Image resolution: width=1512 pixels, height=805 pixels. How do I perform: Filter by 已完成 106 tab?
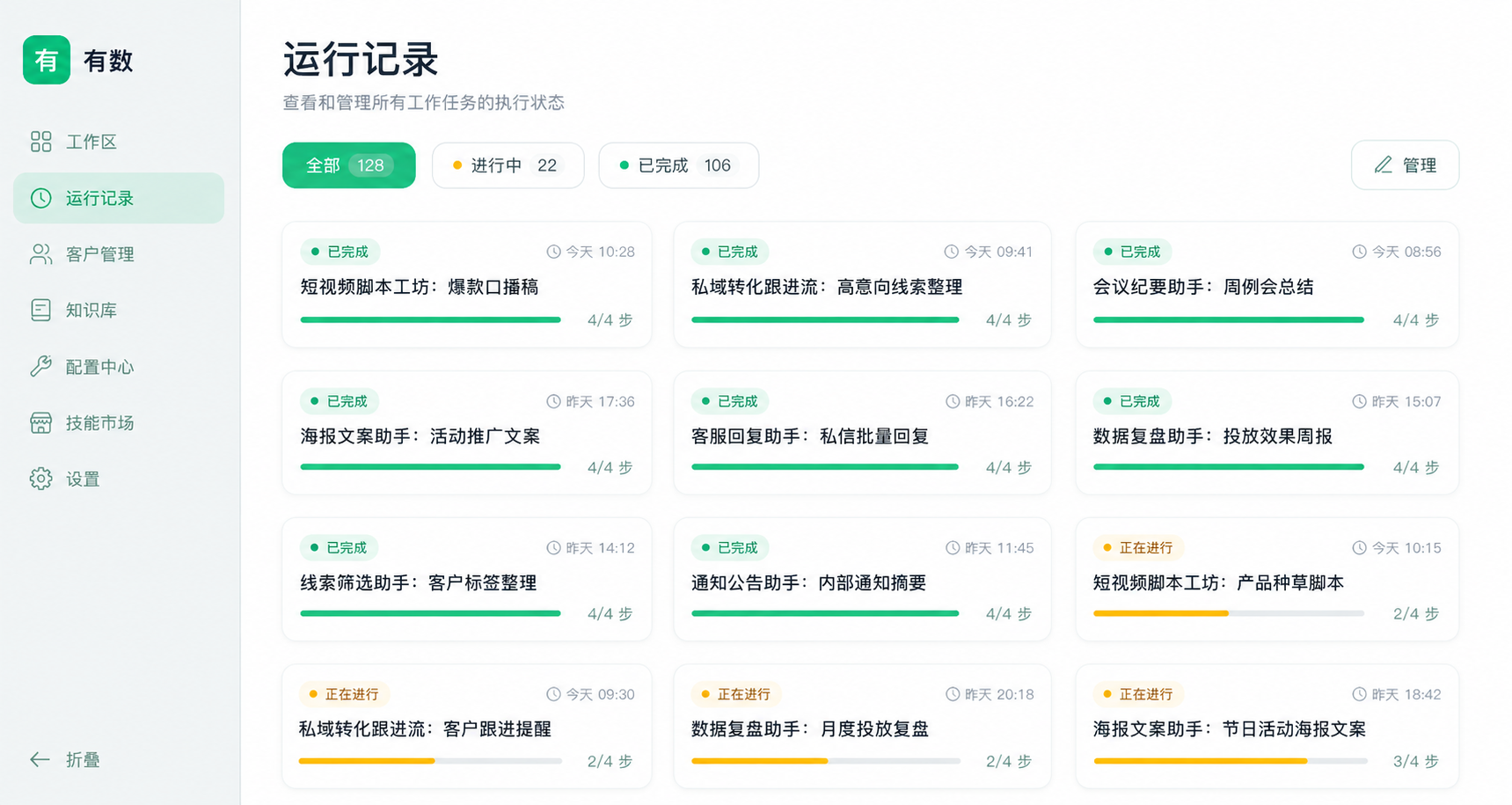(678, 165)
